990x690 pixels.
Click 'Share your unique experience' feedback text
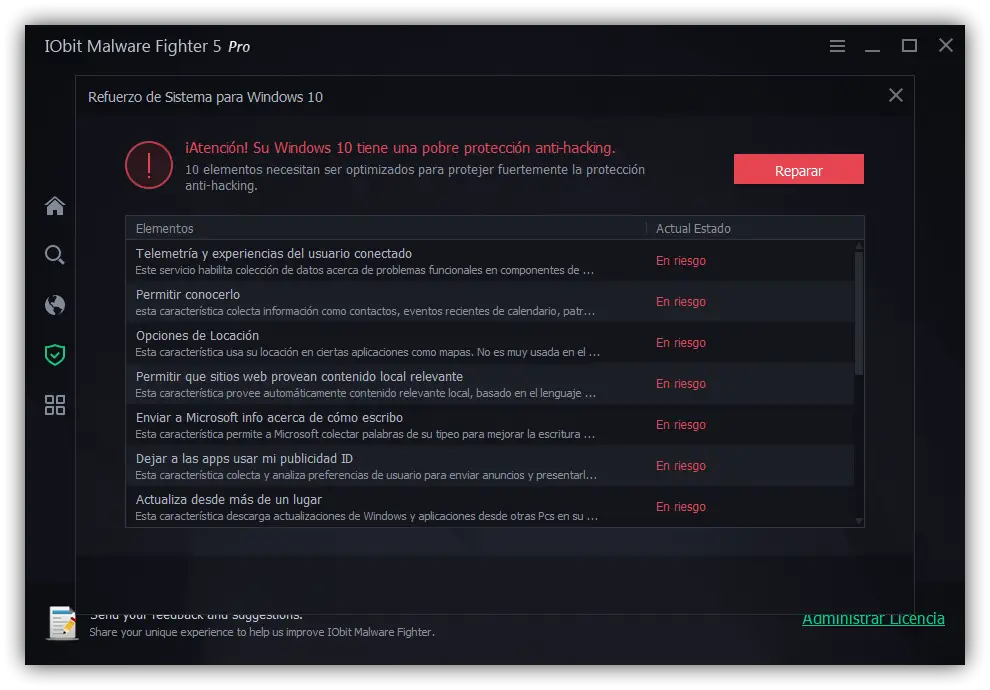261,632
